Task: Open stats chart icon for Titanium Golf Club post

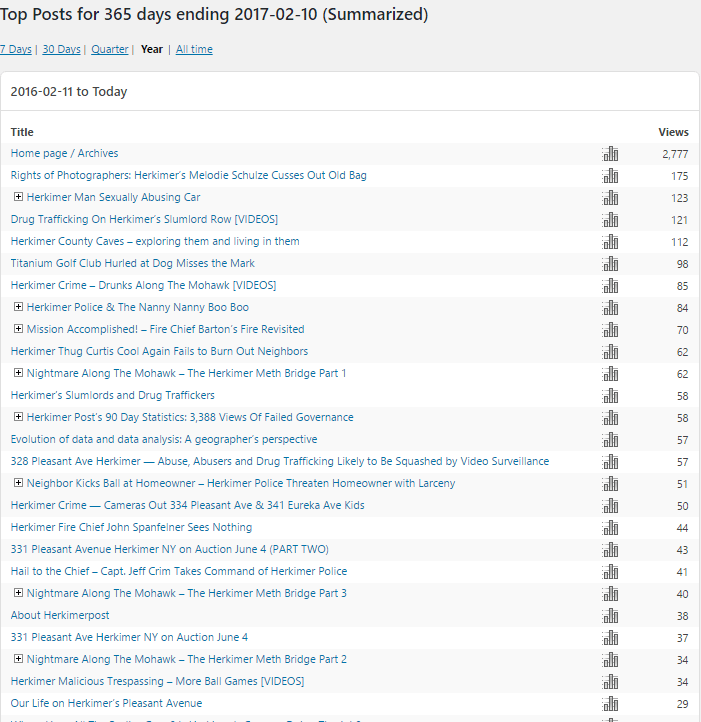Action: [x=610, y=264]
